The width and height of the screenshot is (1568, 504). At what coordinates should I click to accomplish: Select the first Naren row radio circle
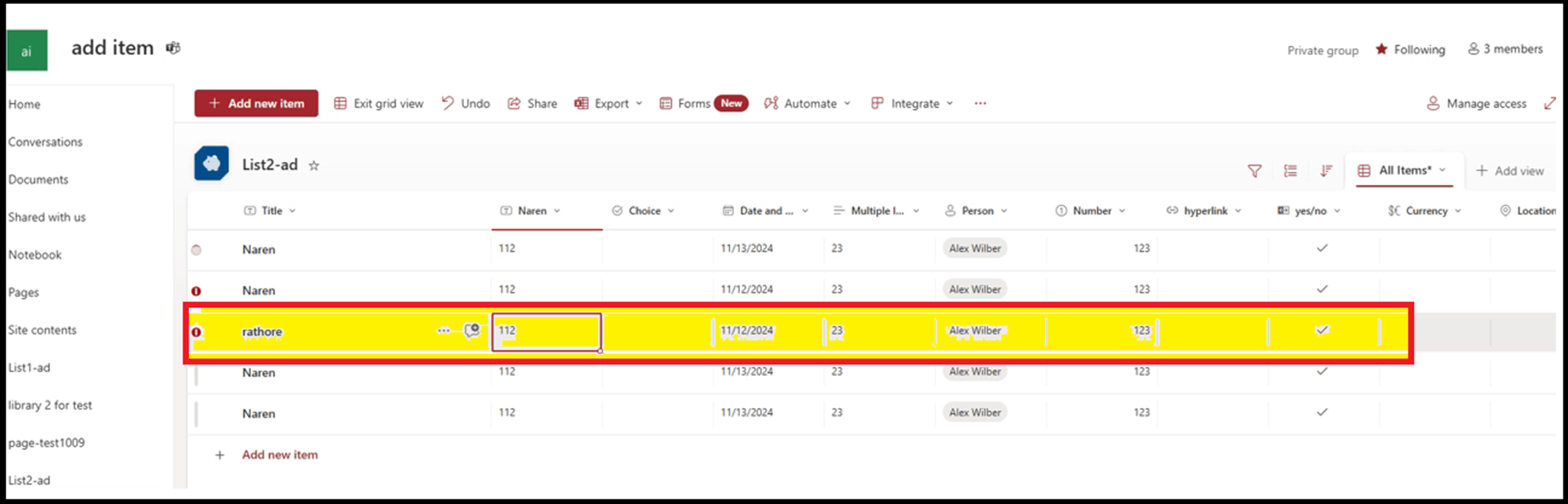tap(196, 250)
